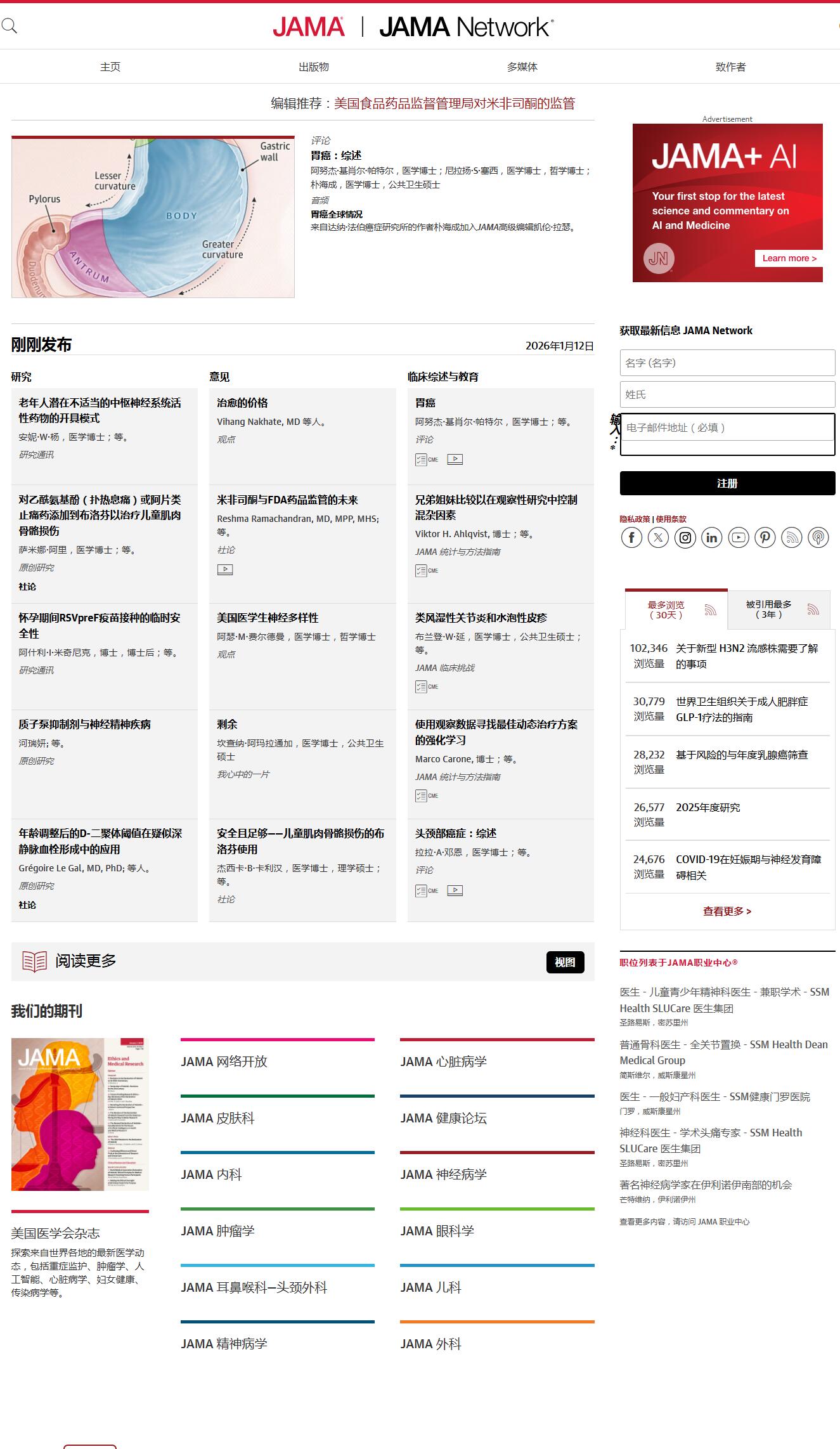The width and height of the screenshot is (840, 1449).
Task: Focus the 电子邮件地址（必填）field
Action: 727,427
